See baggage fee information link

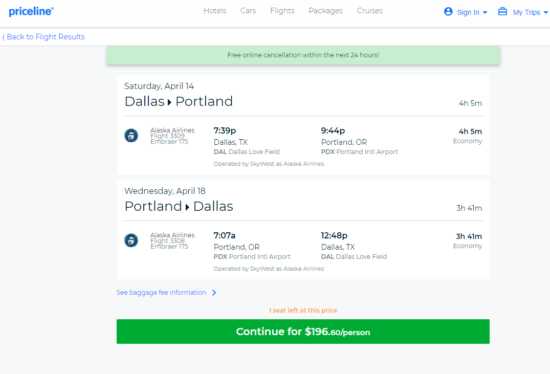click(161, 293)
